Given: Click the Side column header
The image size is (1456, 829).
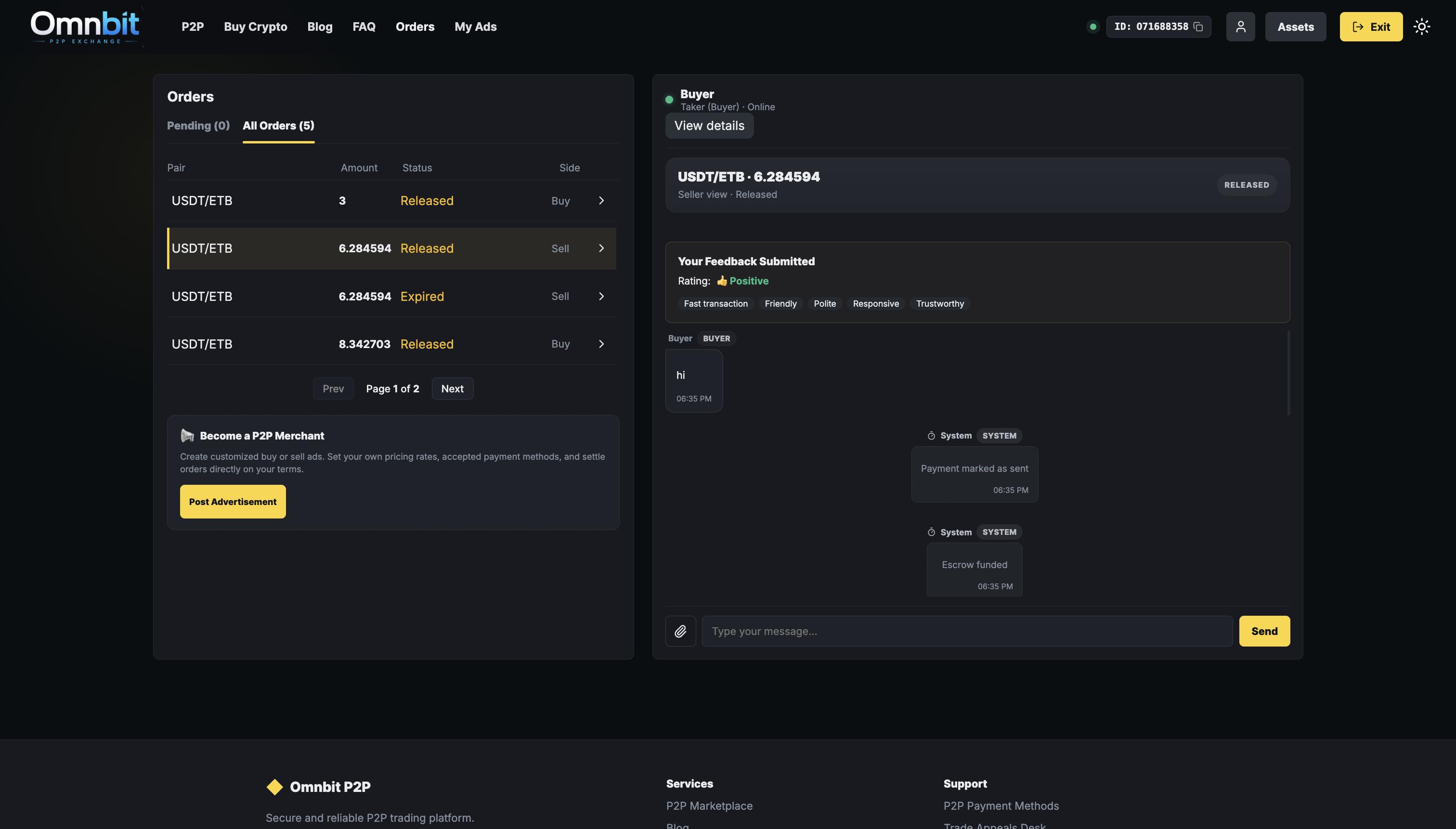Looking at the screenshot, I should point(570,168).
